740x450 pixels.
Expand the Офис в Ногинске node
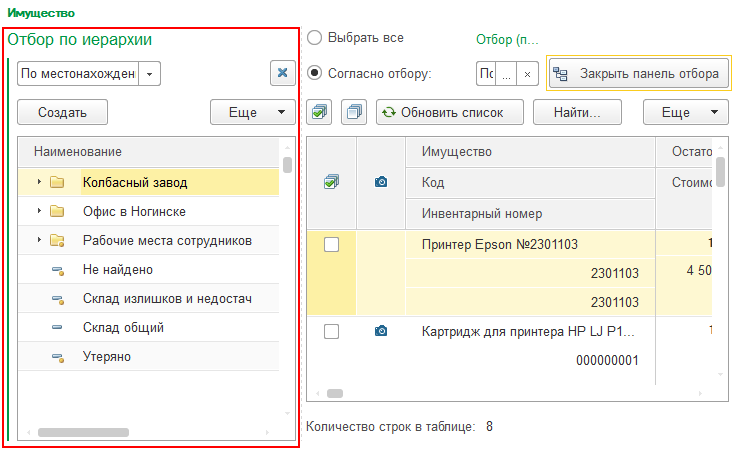tap(38, 212)
